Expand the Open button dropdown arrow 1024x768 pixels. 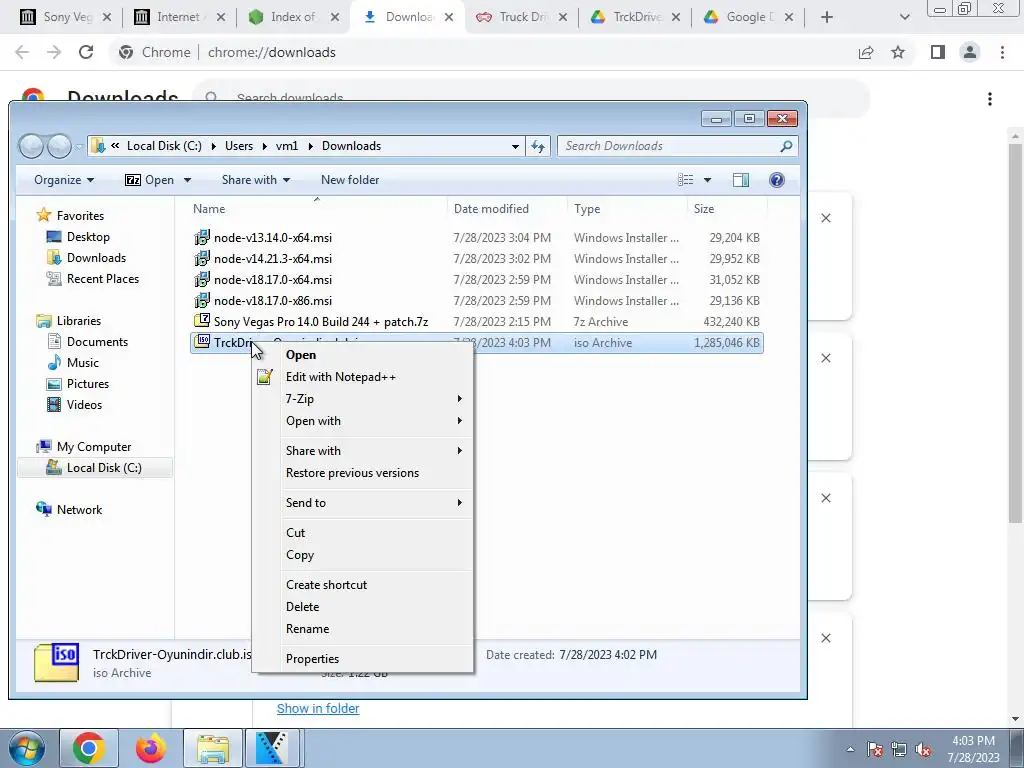pos(187,180)
